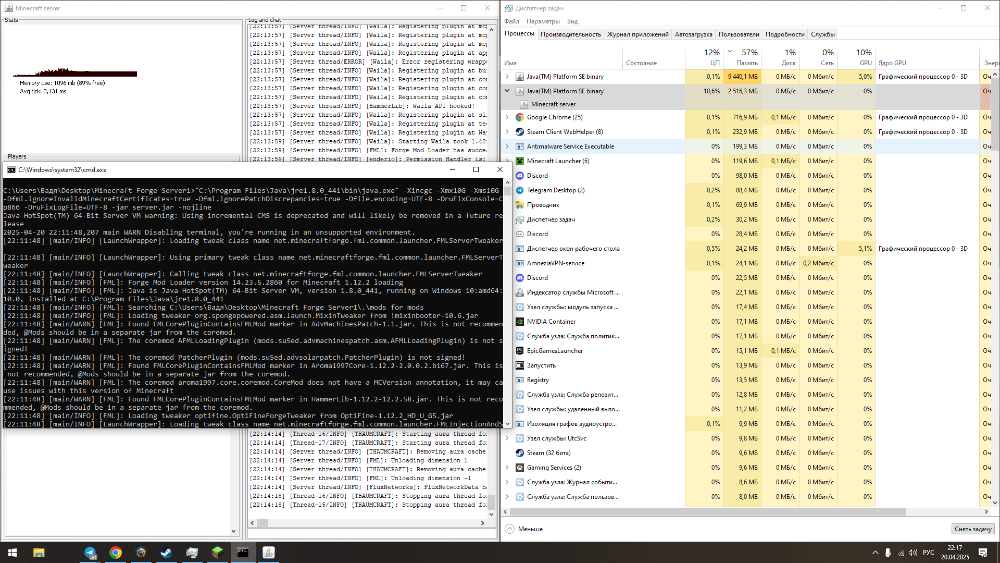Show hidden system tray icons
1000x563 pixels.
click(x=875, y=553)
